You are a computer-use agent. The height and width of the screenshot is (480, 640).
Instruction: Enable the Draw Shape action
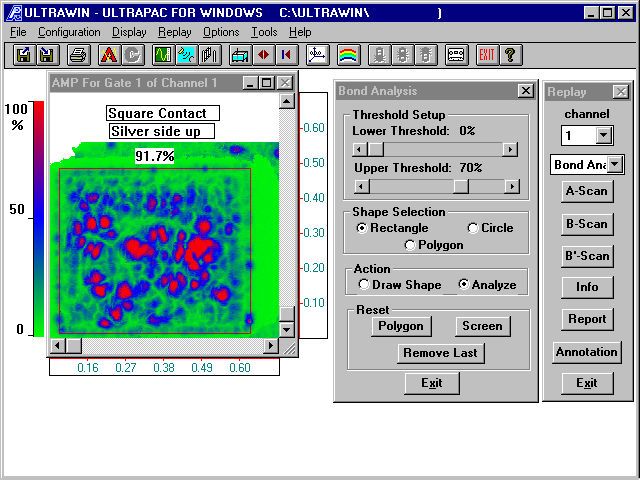(x=364, y=285)
